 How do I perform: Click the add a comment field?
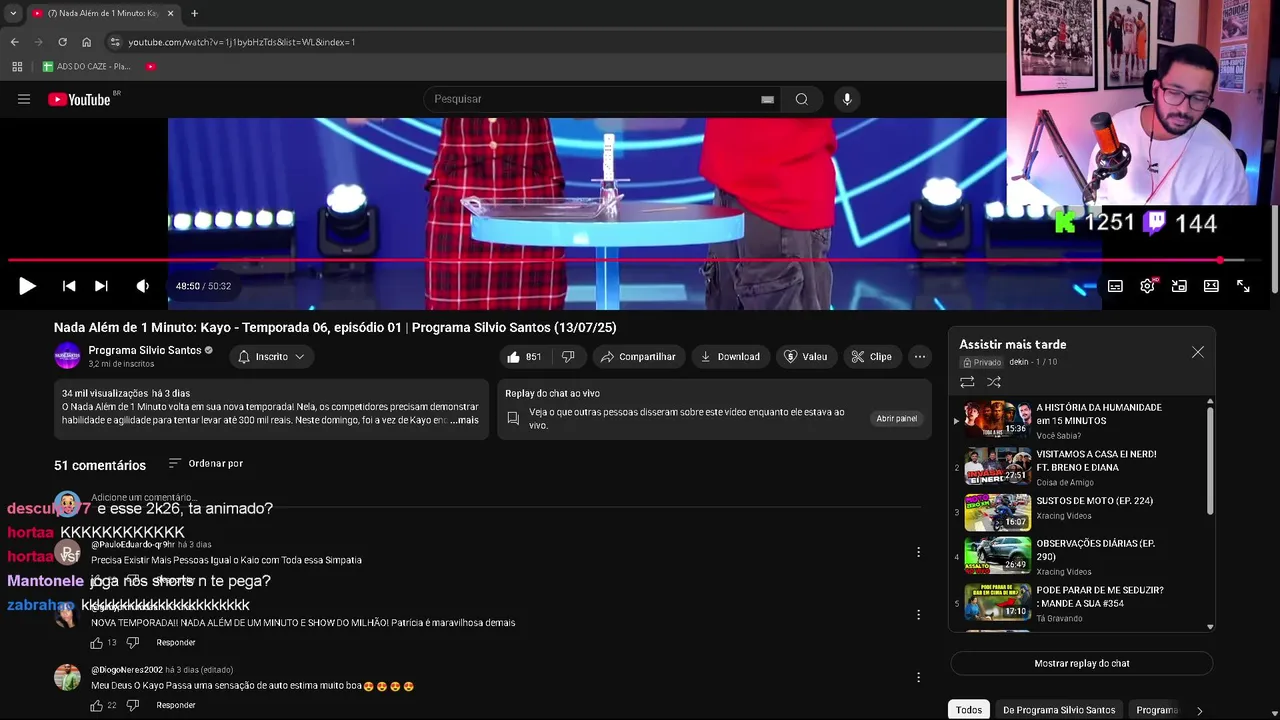click(x=505, y=498)
